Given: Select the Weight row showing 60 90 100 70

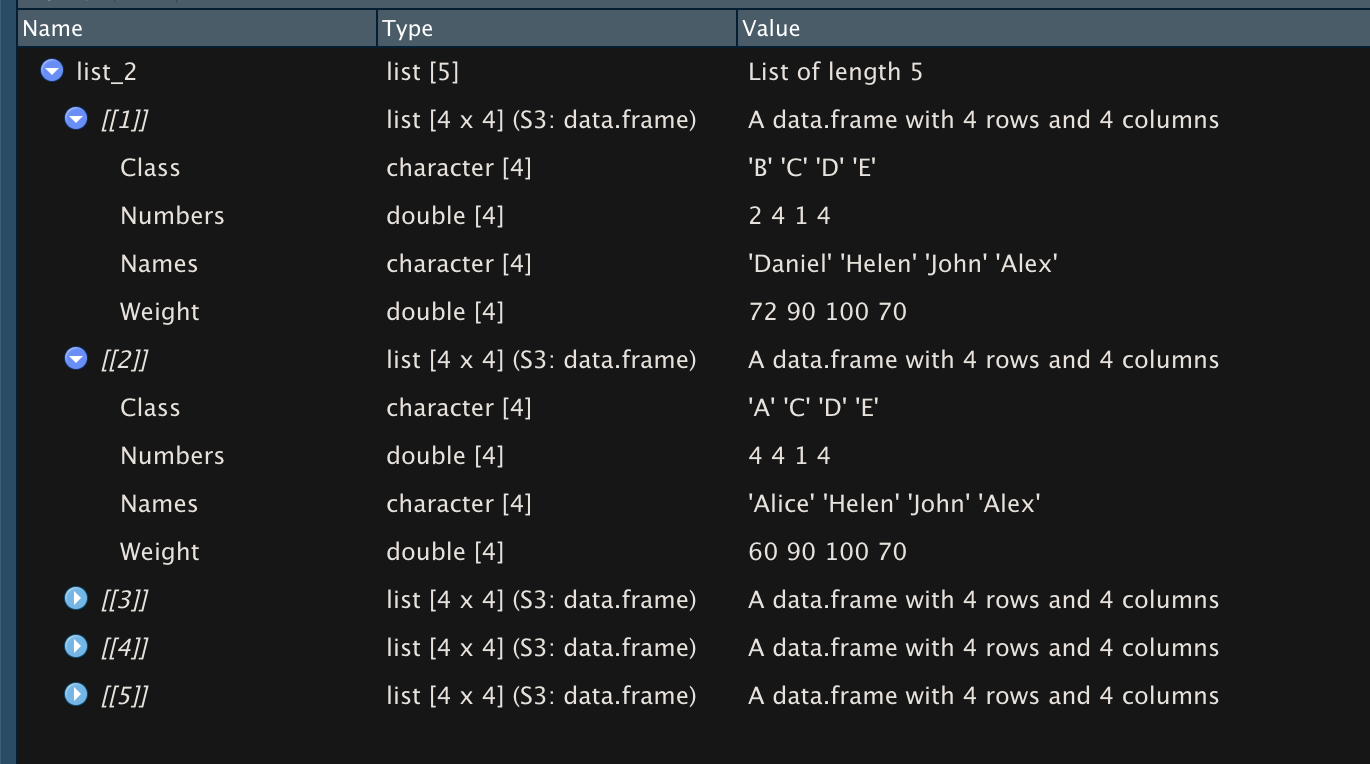Looking at the screenshot, I should tap(160, 552).
